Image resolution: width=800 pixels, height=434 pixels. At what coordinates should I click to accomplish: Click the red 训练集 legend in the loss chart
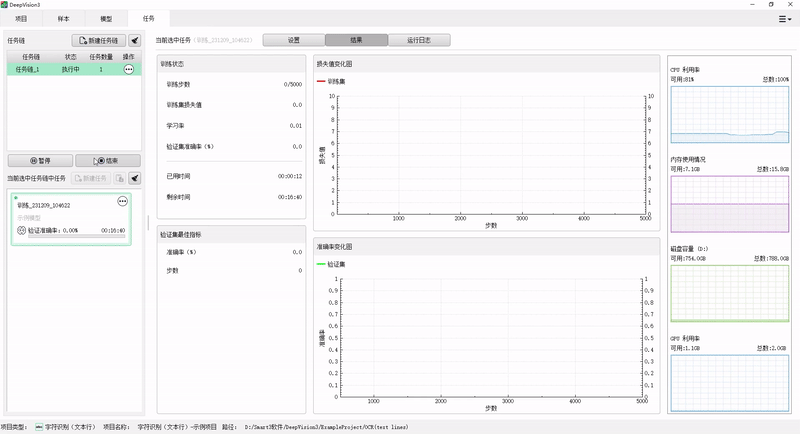click(335, 79)
